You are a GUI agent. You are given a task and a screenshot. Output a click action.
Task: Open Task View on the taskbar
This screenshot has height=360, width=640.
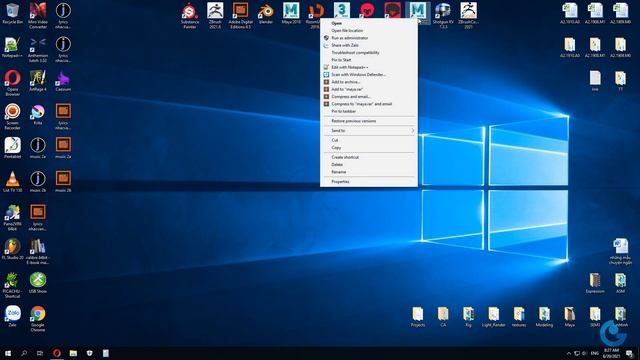(x=40, y=353)
